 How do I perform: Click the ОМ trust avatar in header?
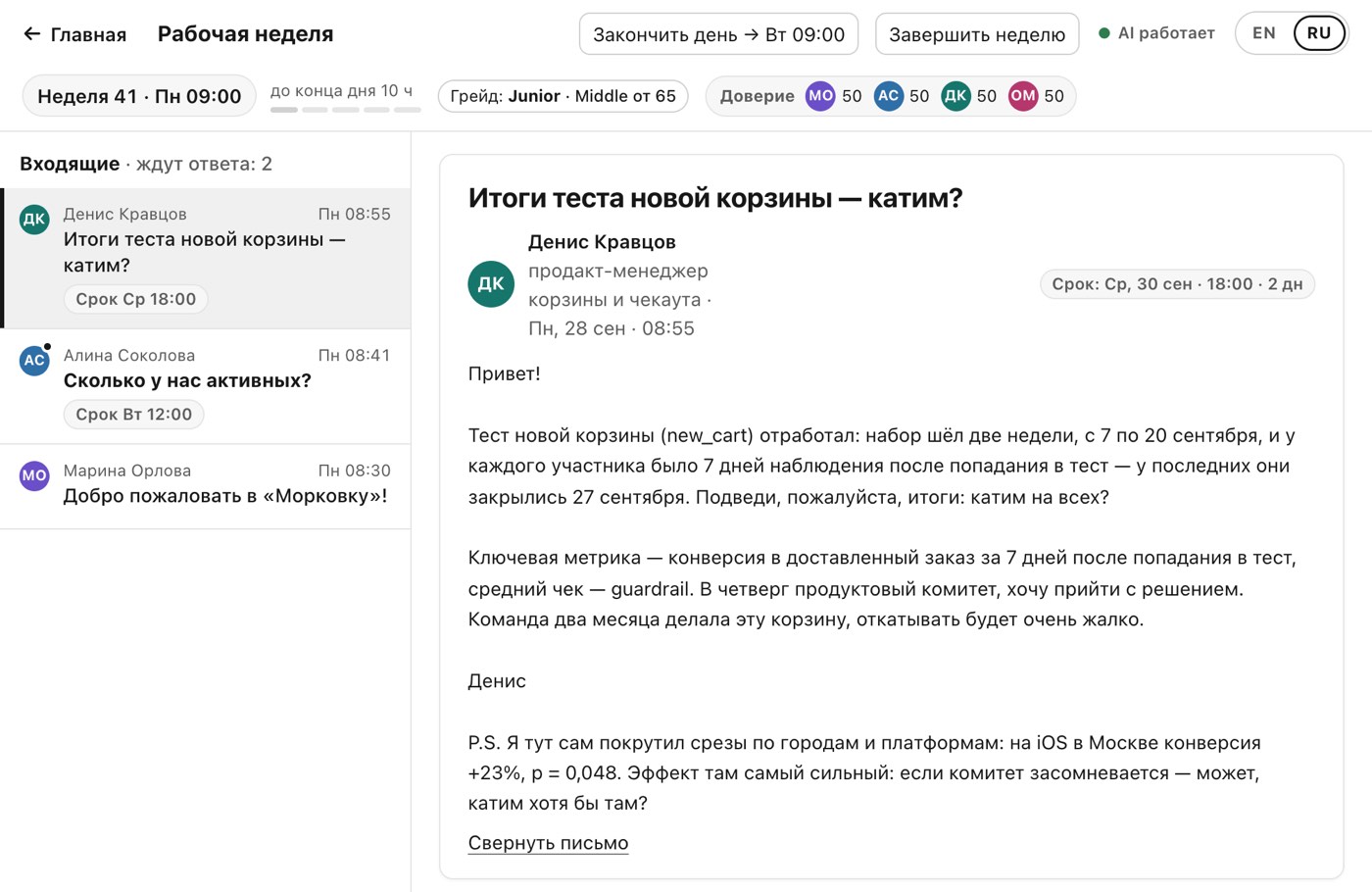click(x=1023, y=96)
